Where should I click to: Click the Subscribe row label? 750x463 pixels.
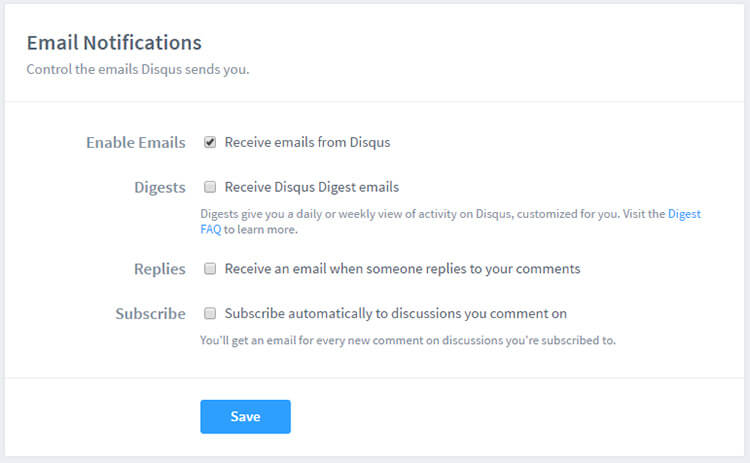pyautogui.click(x=151, y=314)
